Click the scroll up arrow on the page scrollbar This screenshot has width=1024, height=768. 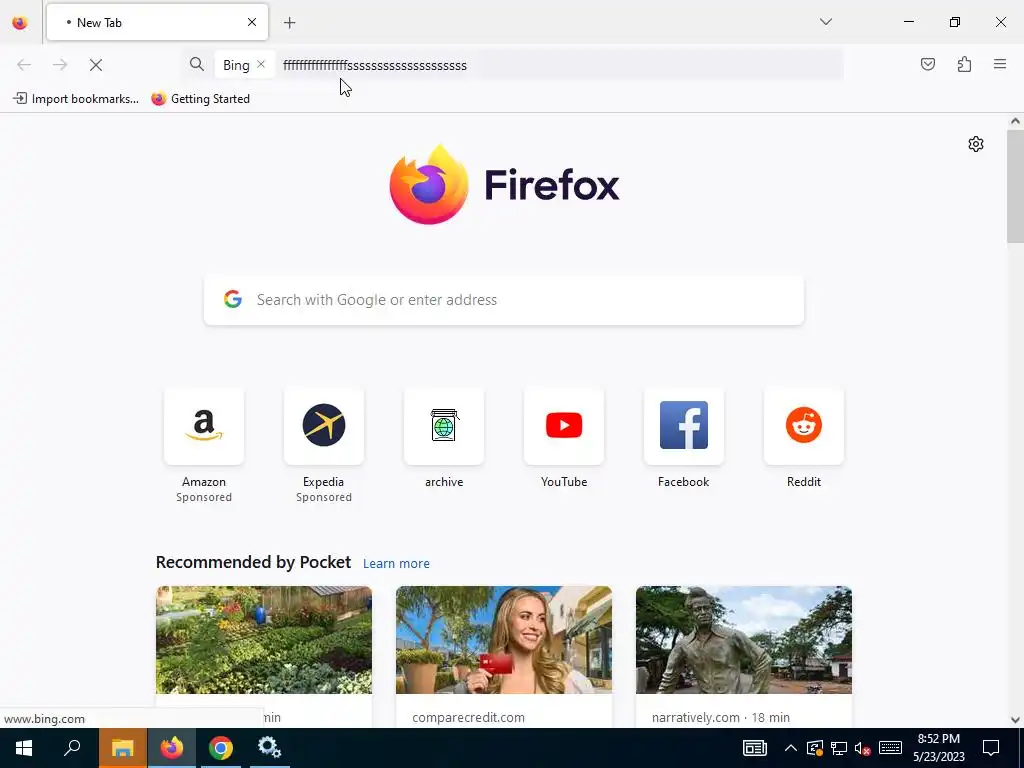[1015, 121]
